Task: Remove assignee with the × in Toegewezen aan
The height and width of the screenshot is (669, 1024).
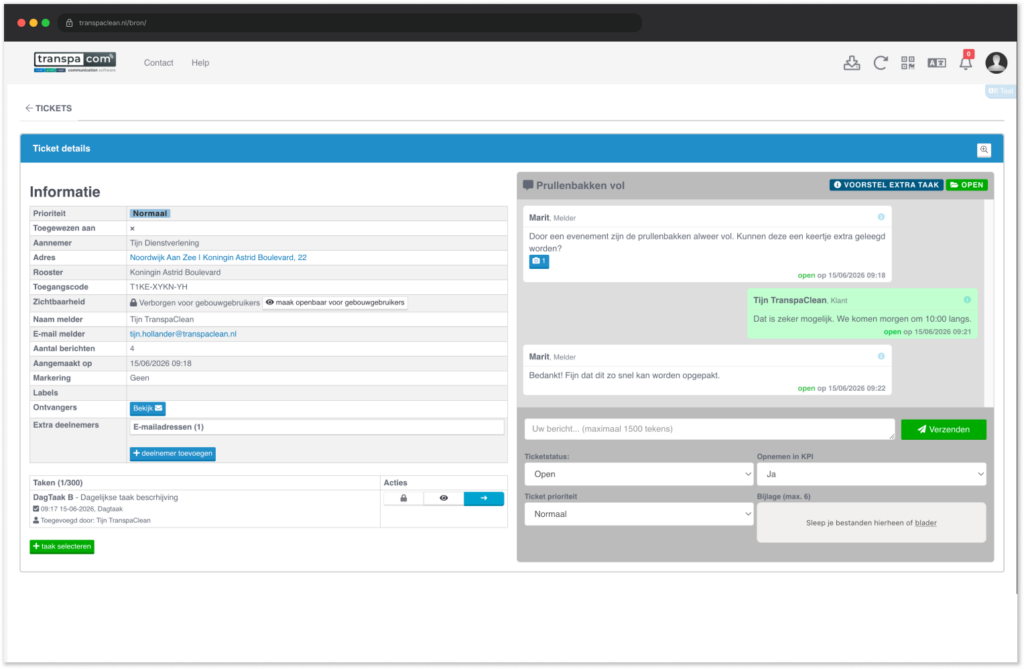Action: [132, 229]
